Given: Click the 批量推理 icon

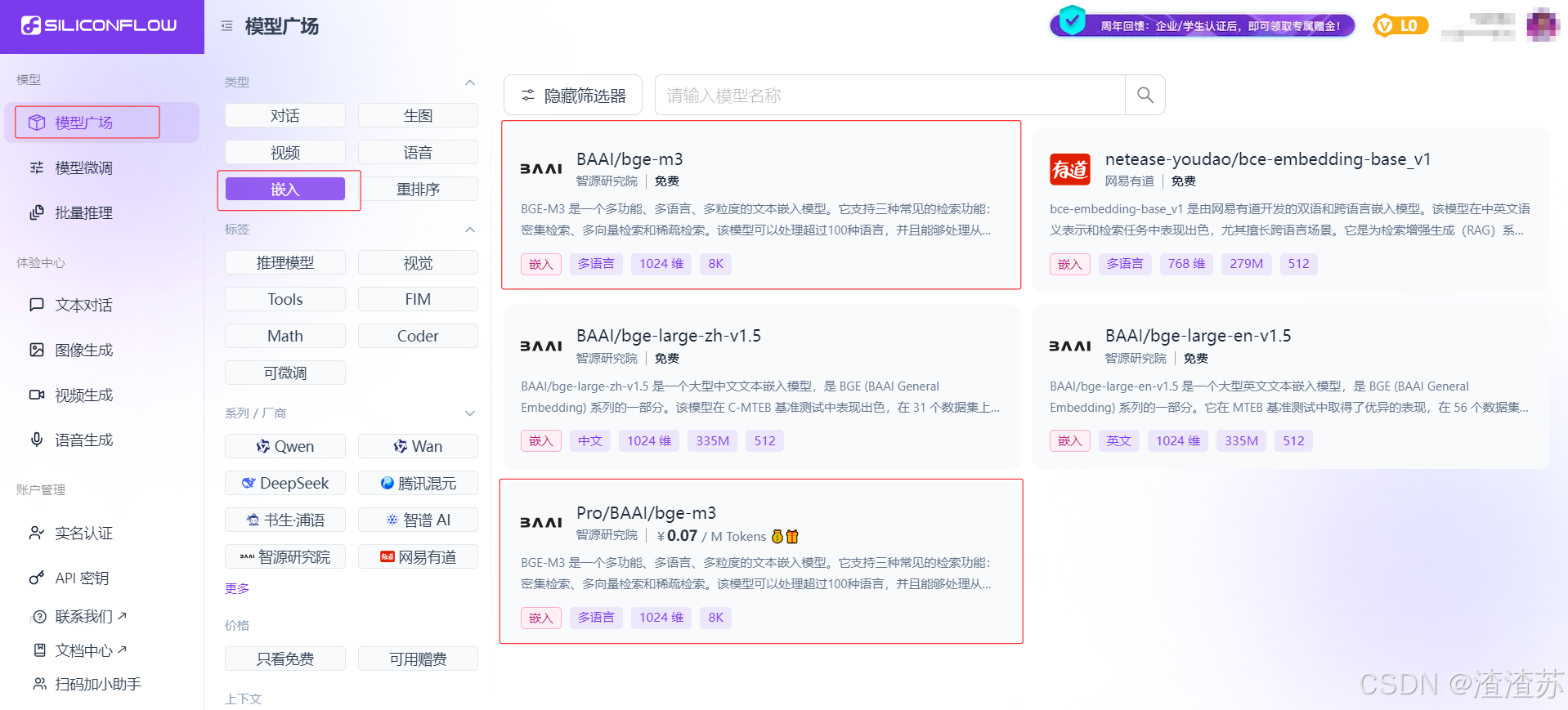Looking at the screenshot, I should (37, 212).
